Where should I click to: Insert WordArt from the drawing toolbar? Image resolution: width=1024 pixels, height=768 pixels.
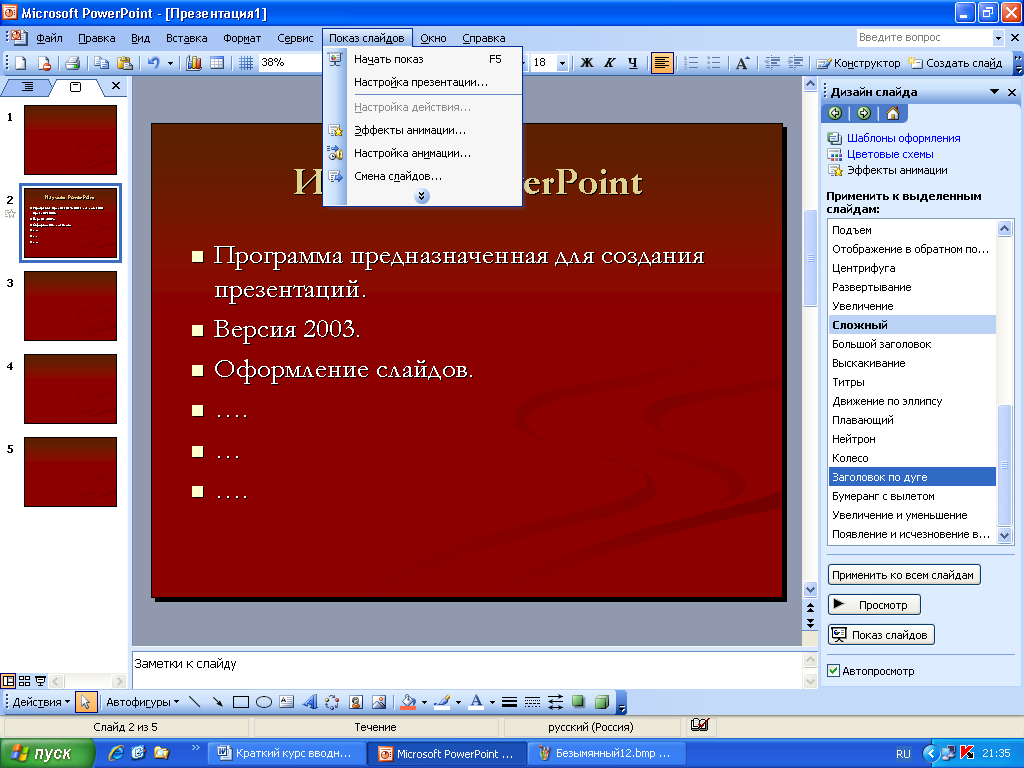tap(310, 702)
